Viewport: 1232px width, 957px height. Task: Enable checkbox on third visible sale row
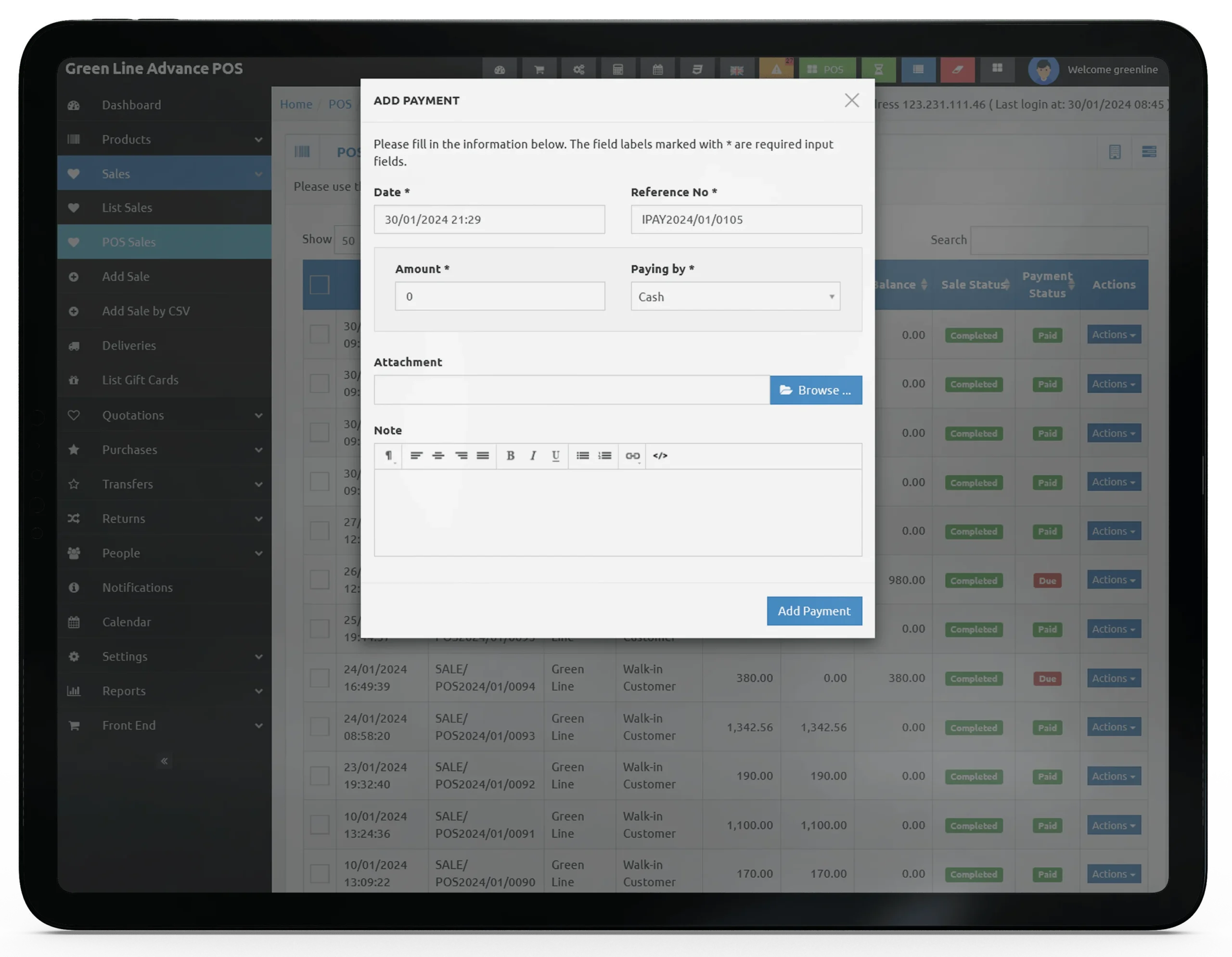click(318, 432)
